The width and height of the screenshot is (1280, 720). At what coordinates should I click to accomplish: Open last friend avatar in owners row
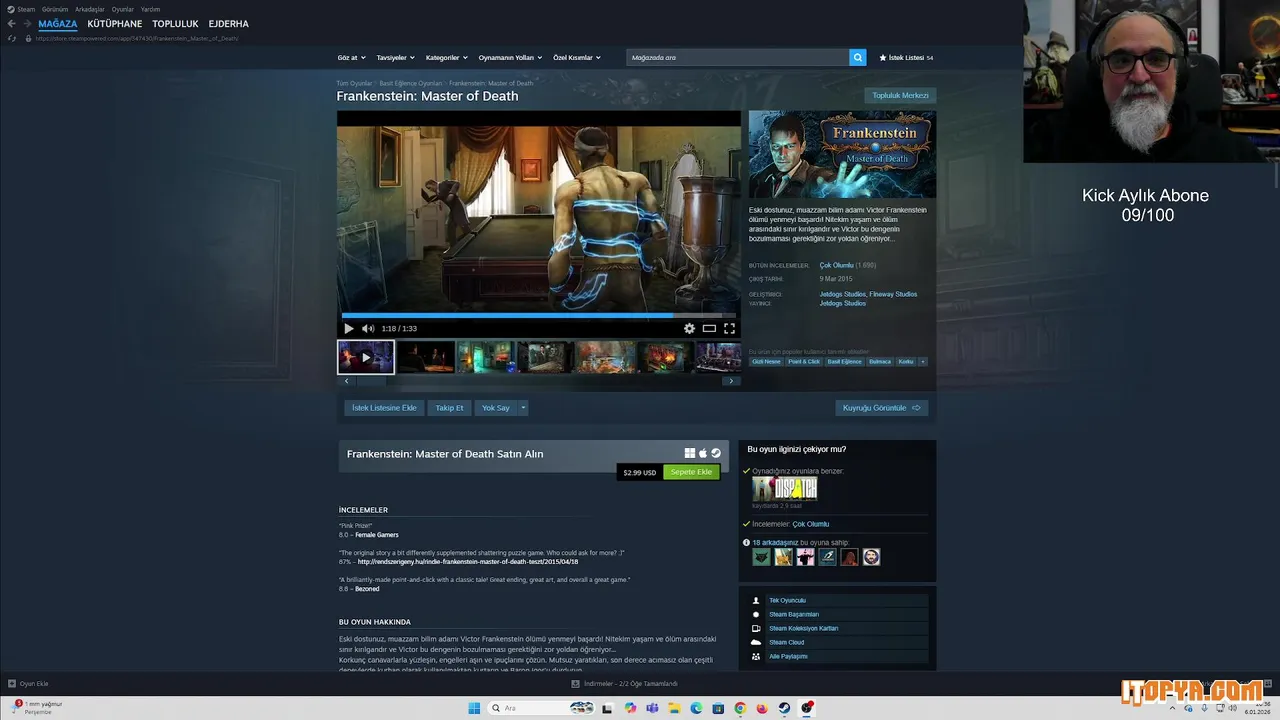871,557
